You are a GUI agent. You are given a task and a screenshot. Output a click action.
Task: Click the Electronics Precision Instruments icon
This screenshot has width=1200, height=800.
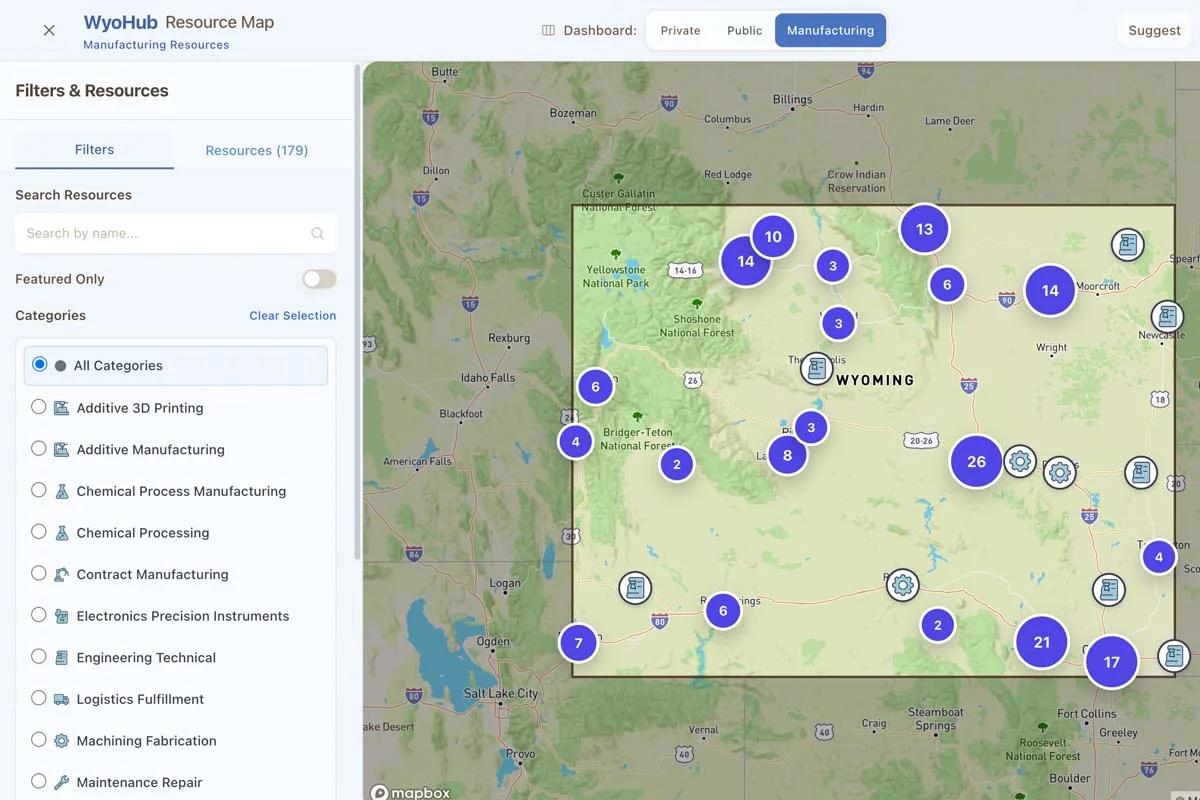pos(60,616)
